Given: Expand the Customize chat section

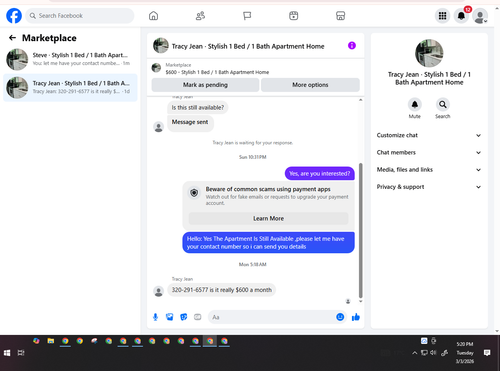Looking at the screenshot, I should coord(429,135).
